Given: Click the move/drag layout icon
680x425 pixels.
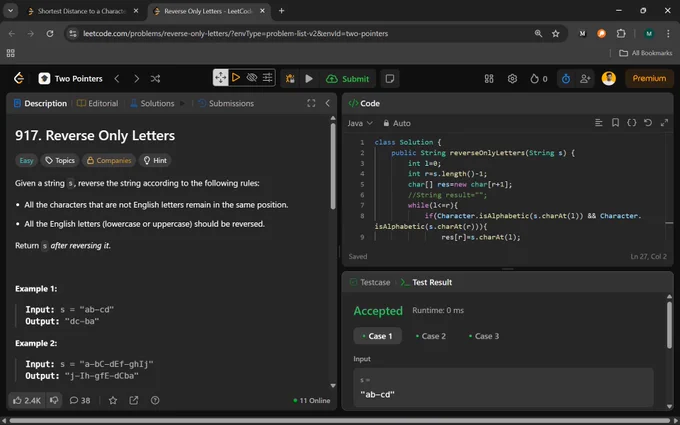Looking at the screenshot, I should coord(221,78).
